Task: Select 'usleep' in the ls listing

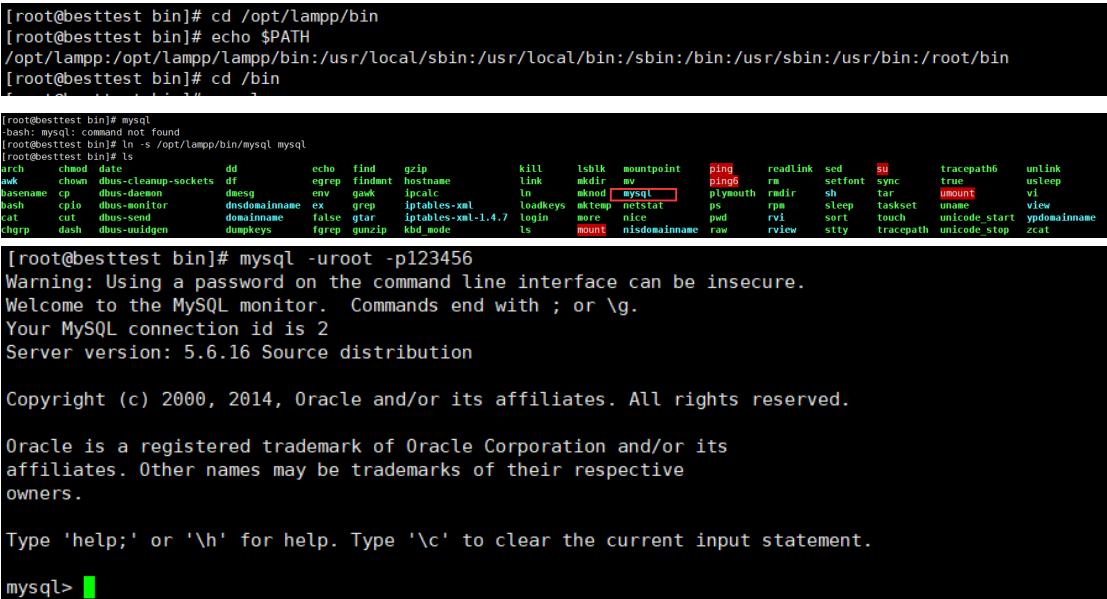Action: click(1043, 181)
